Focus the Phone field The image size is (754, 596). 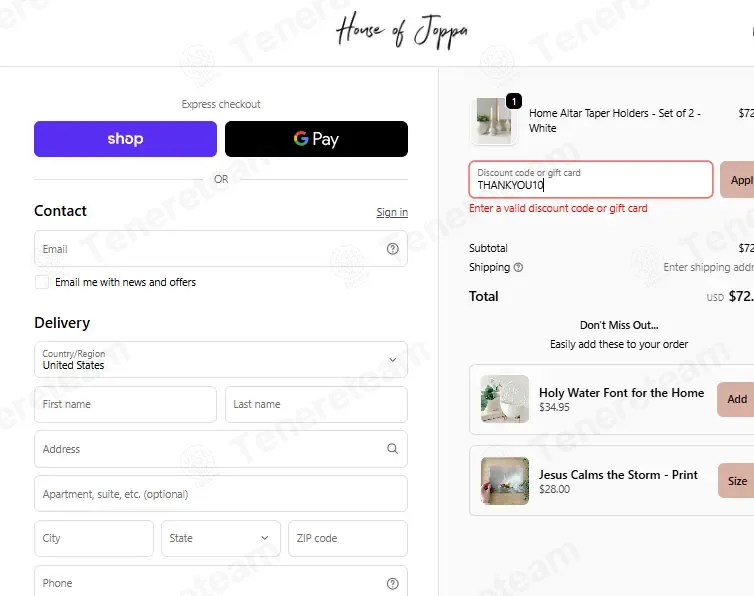pos(221,581)
